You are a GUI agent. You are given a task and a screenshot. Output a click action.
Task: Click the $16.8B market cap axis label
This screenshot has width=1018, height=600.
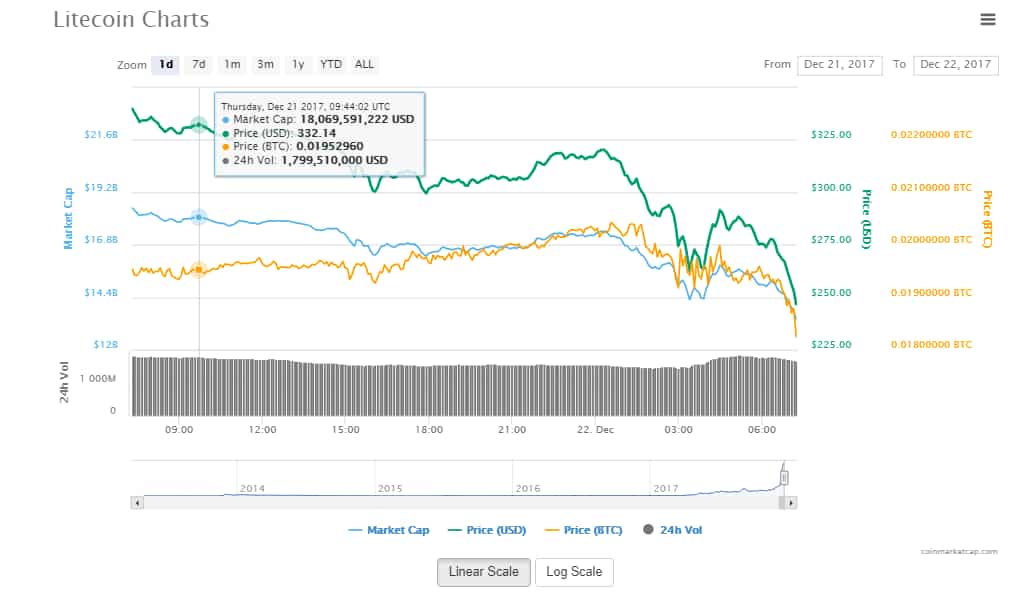pyautogui.click(x=101, y=240)
